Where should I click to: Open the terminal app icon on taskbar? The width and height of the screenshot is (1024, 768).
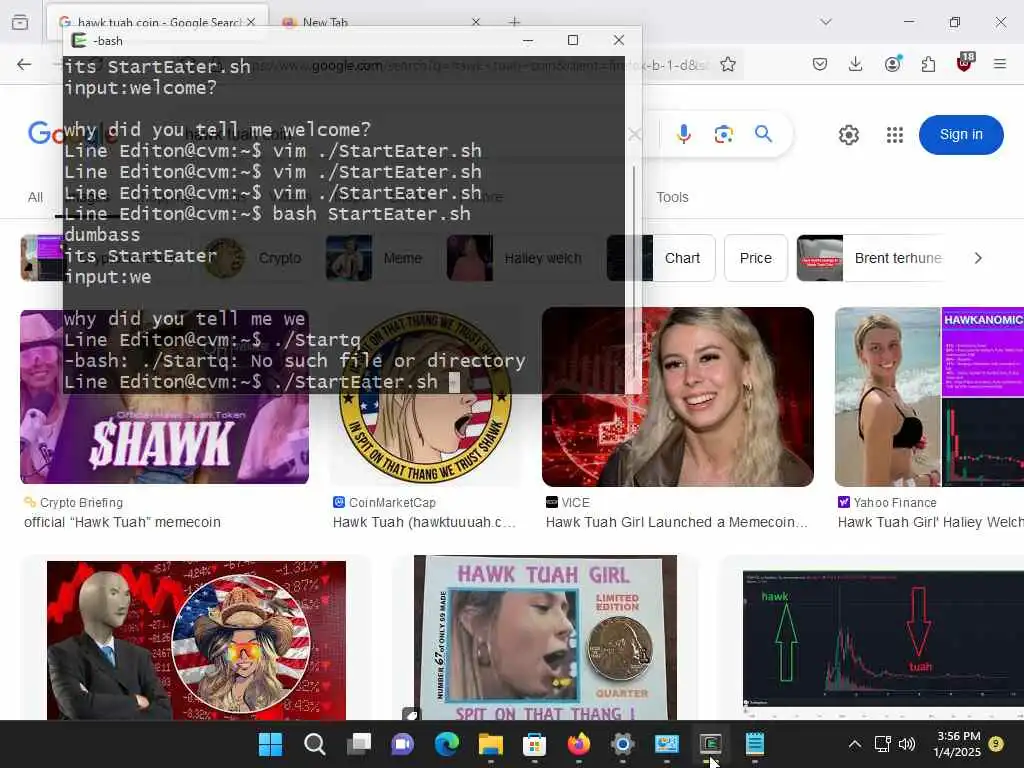pyautogui.click(x=710, y=744)
